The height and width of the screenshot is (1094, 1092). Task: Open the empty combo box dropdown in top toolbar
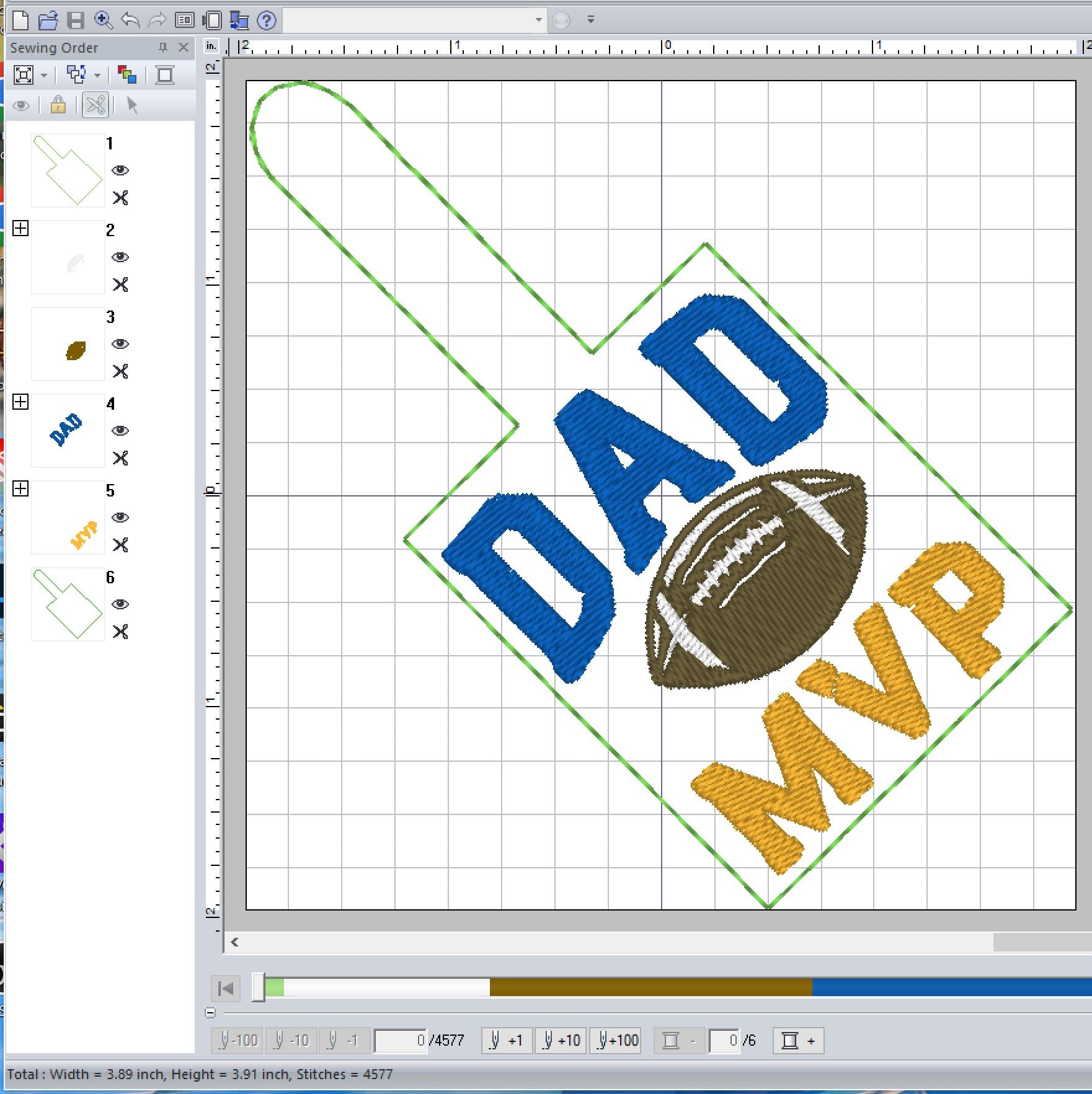pyautogui.click(x=538, y=20)
